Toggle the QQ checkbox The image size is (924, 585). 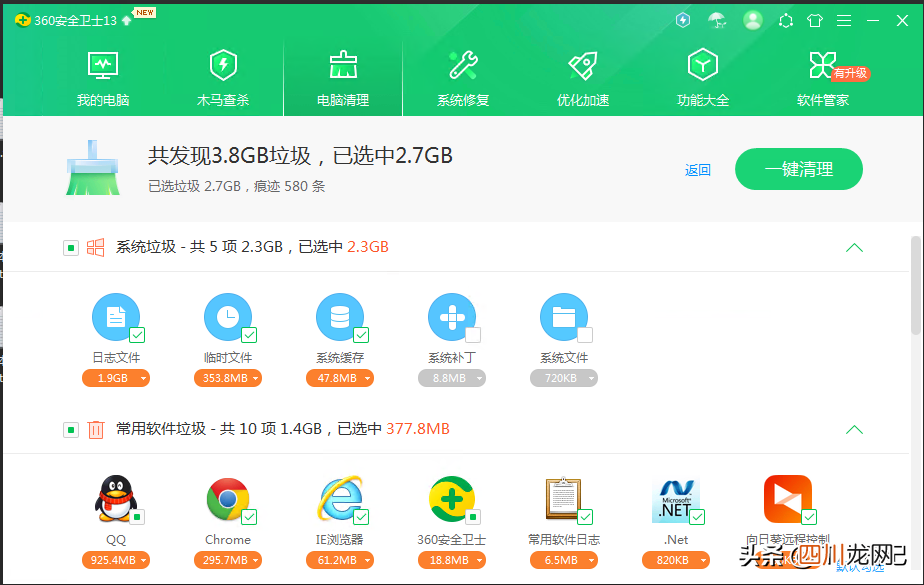[137, 517]
